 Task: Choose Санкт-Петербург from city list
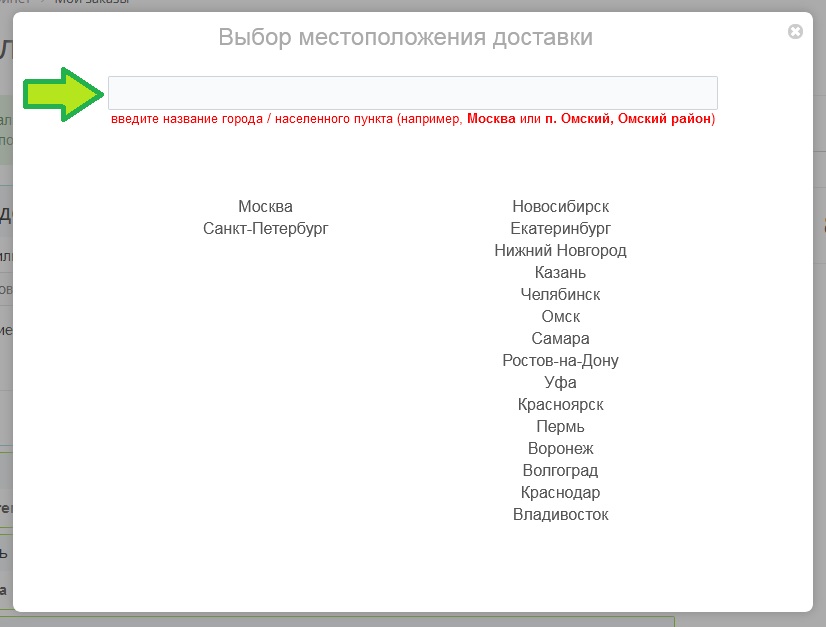tap(265, 229)
